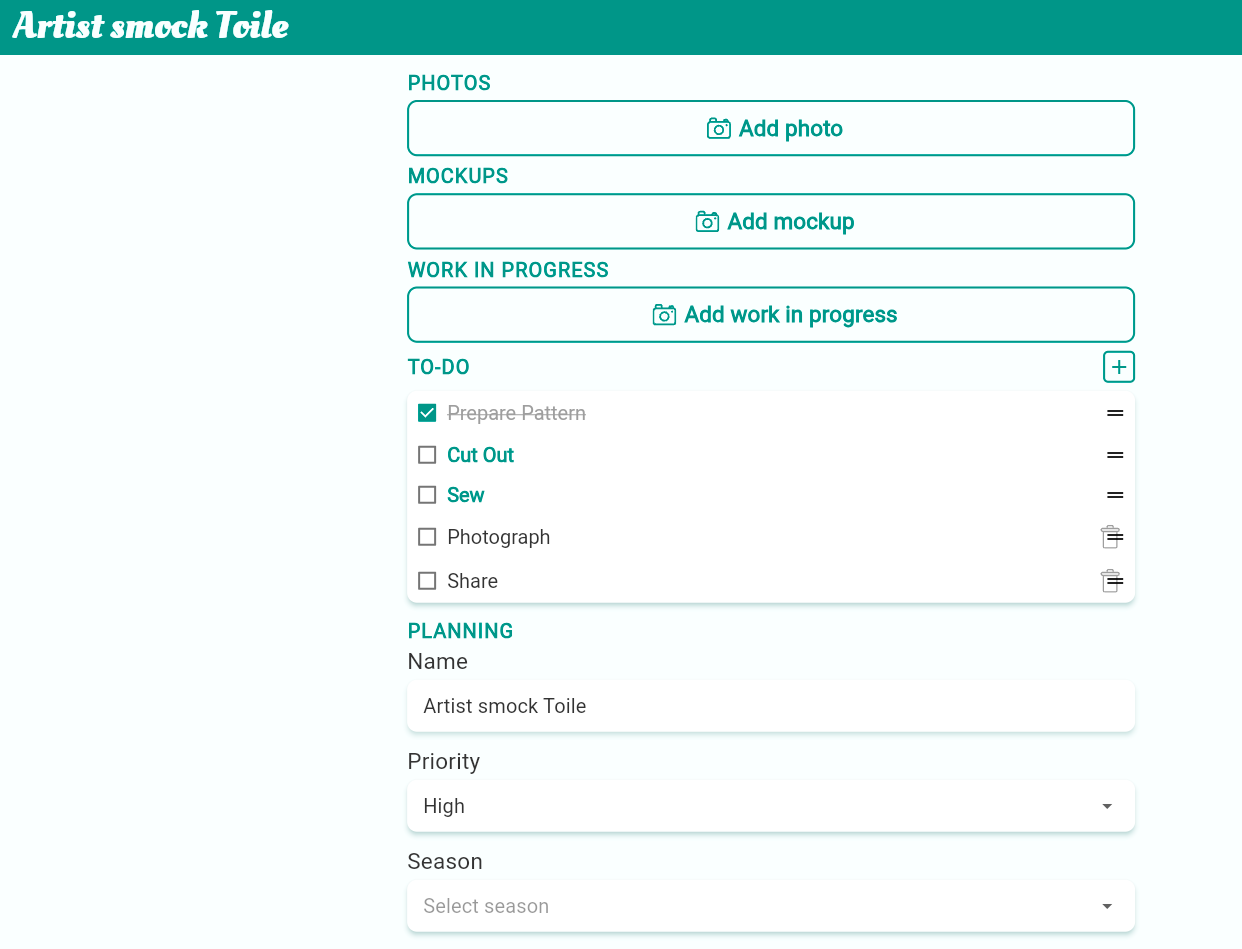Open the Priority dropdown showing High
Viewport: 1242px width, 949px height.
click(770, 806)
